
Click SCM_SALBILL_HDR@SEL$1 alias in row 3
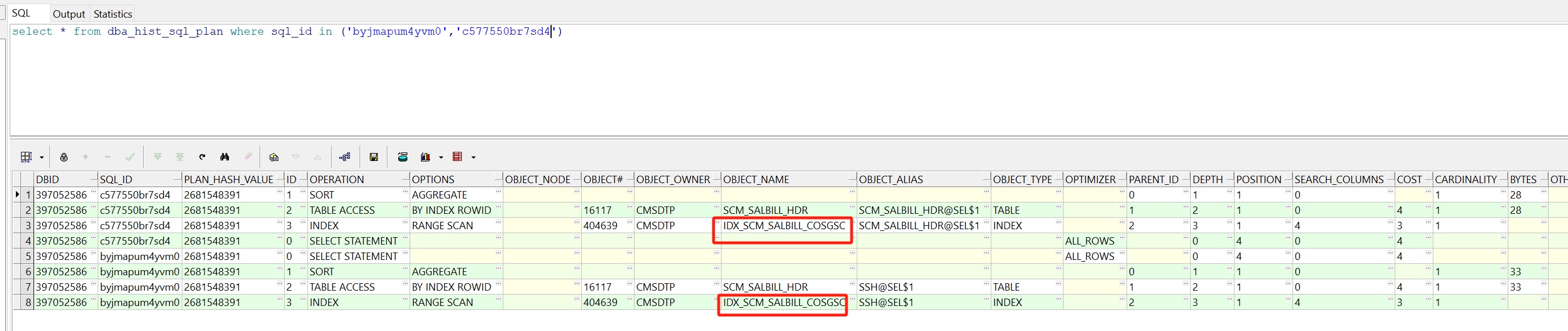[924, 226]
